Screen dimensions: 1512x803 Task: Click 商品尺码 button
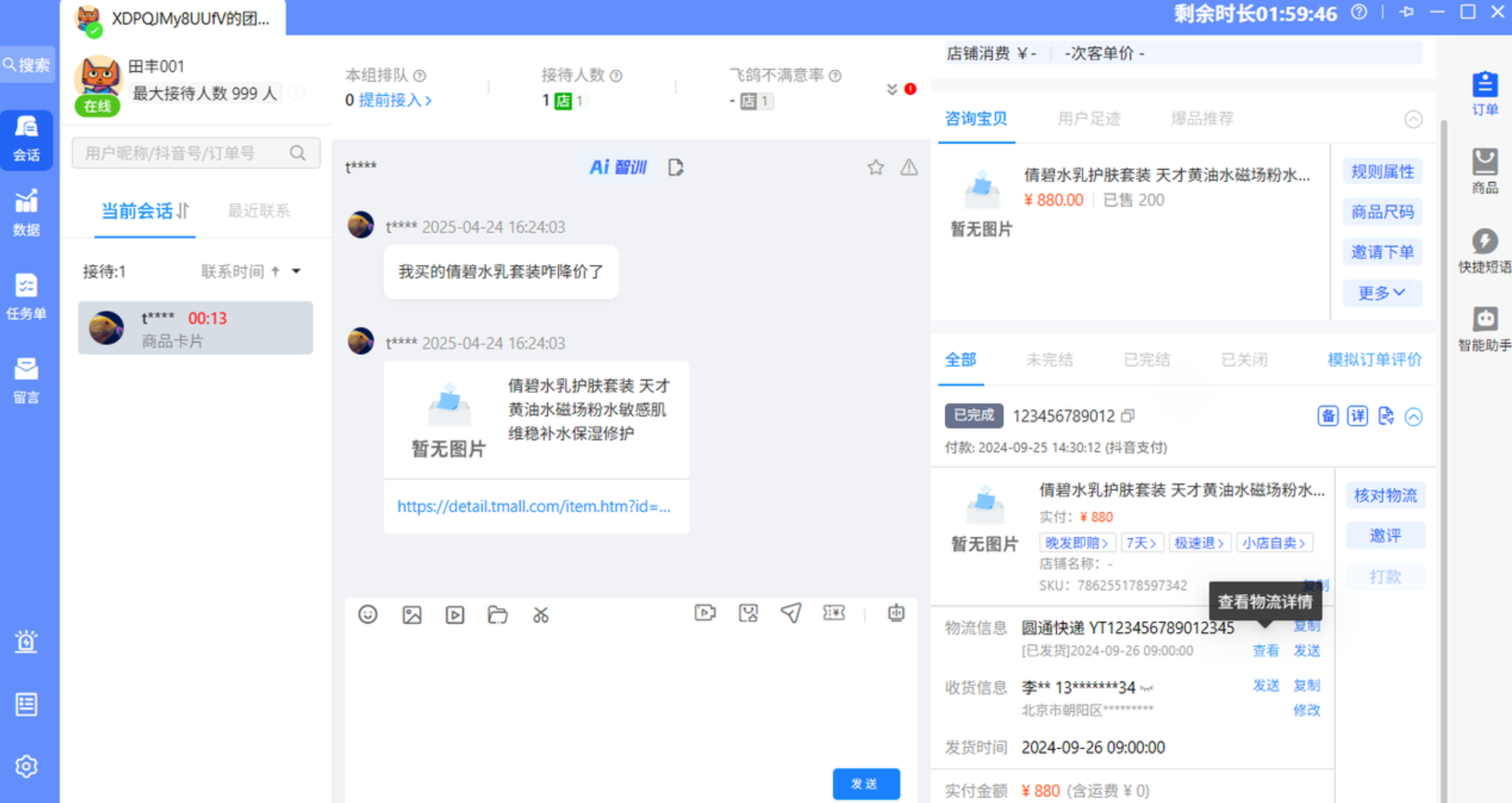click(x=1382, y=212)
